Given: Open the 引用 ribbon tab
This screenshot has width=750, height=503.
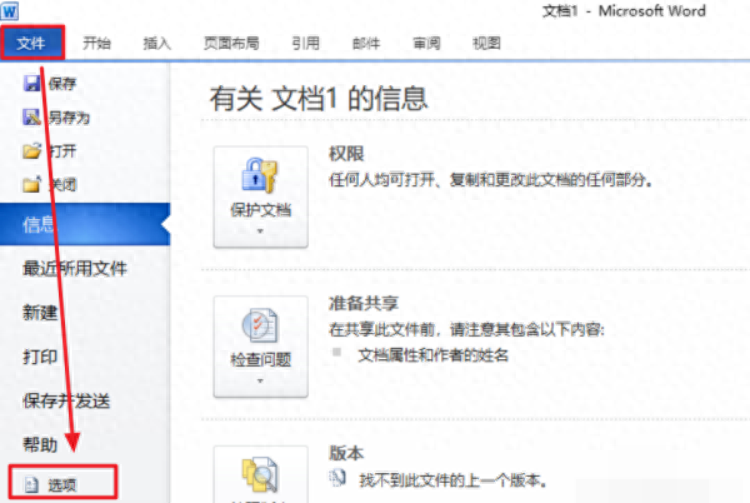Looking at the screenshot, I should pyautogui.click(x=306, y=43).
